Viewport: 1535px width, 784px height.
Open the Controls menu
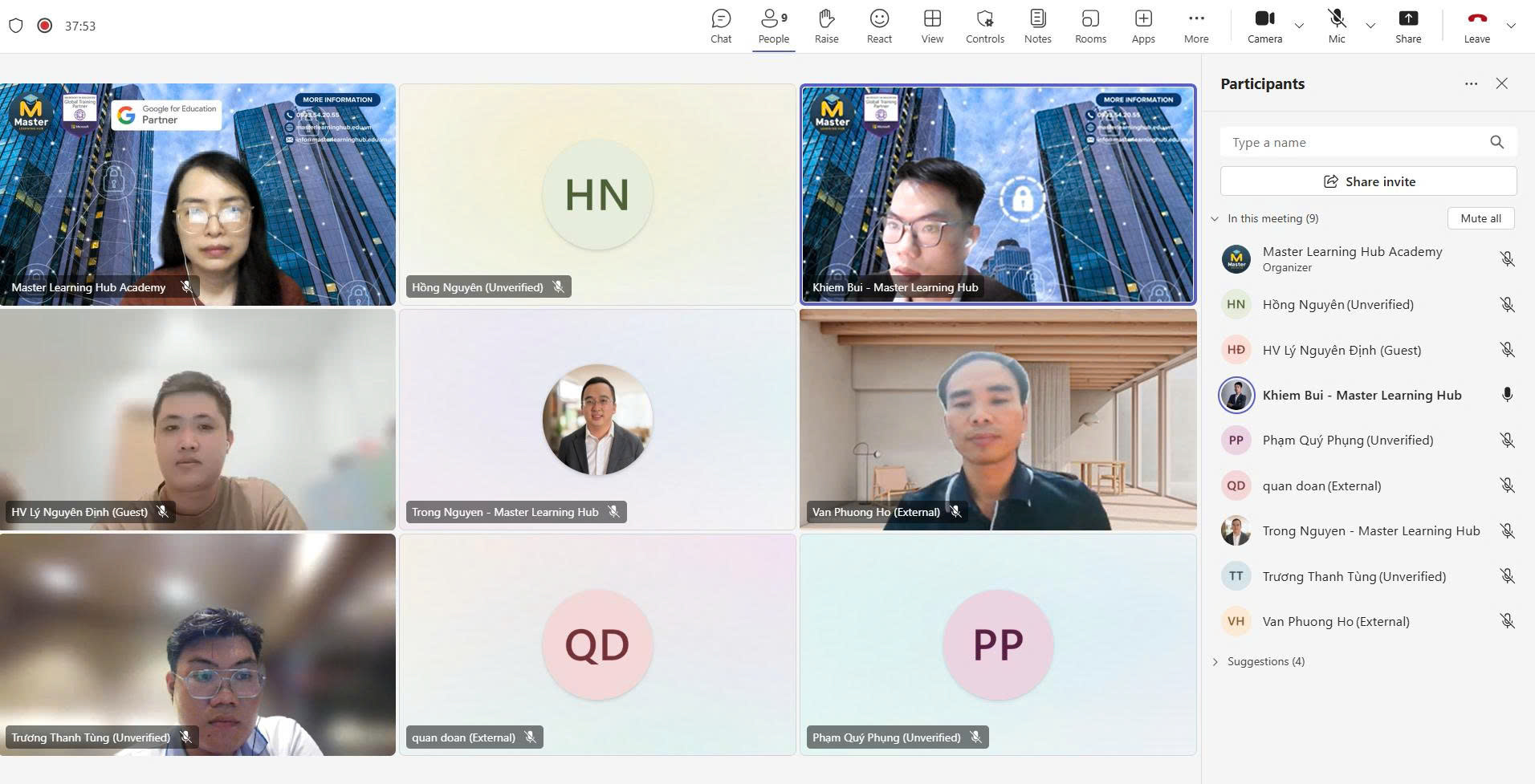coord(985,26)
